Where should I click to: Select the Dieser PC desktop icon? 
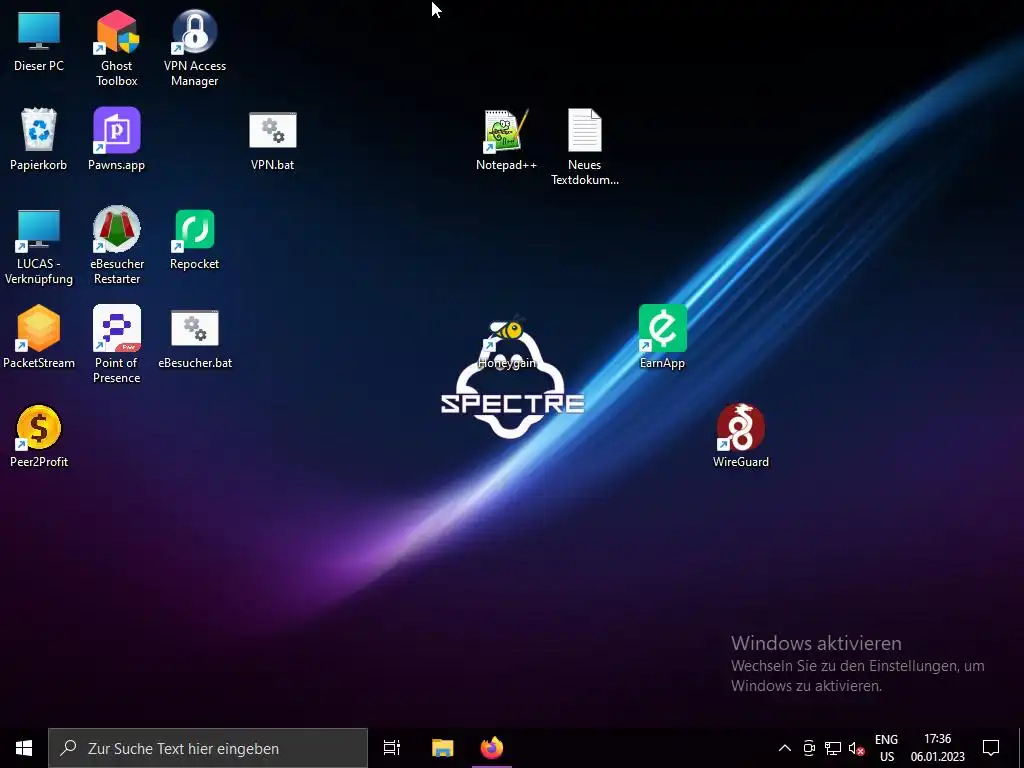click(39, 42)
